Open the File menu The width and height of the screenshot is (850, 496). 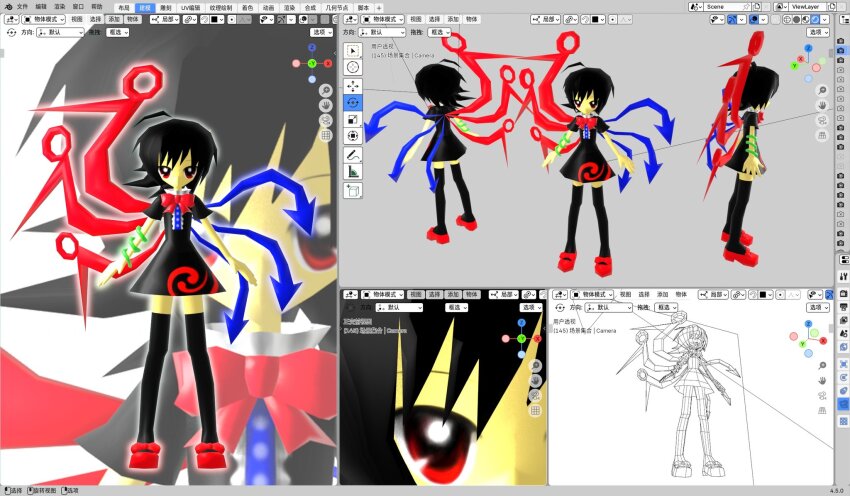(22, 7)
